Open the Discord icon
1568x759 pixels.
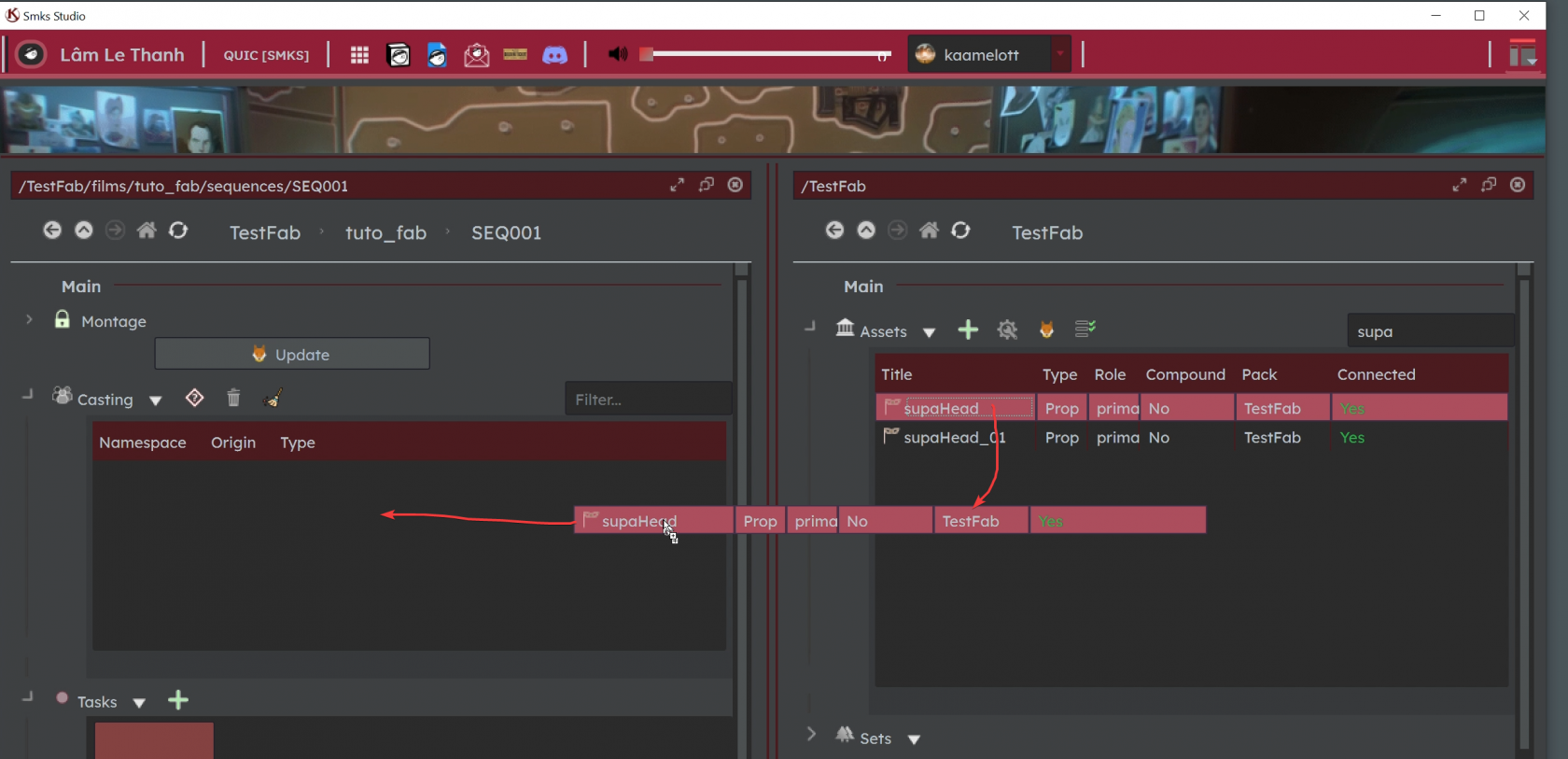(555, 55)
